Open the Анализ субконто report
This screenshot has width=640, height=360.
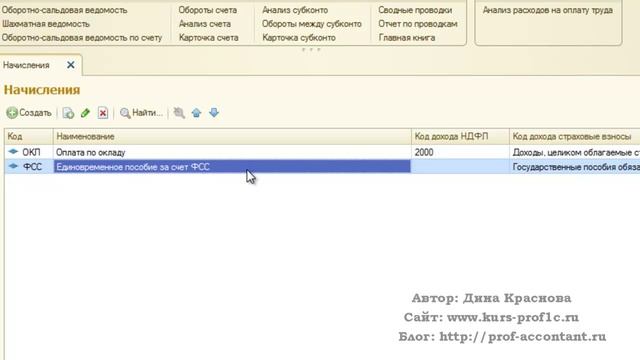295,10
